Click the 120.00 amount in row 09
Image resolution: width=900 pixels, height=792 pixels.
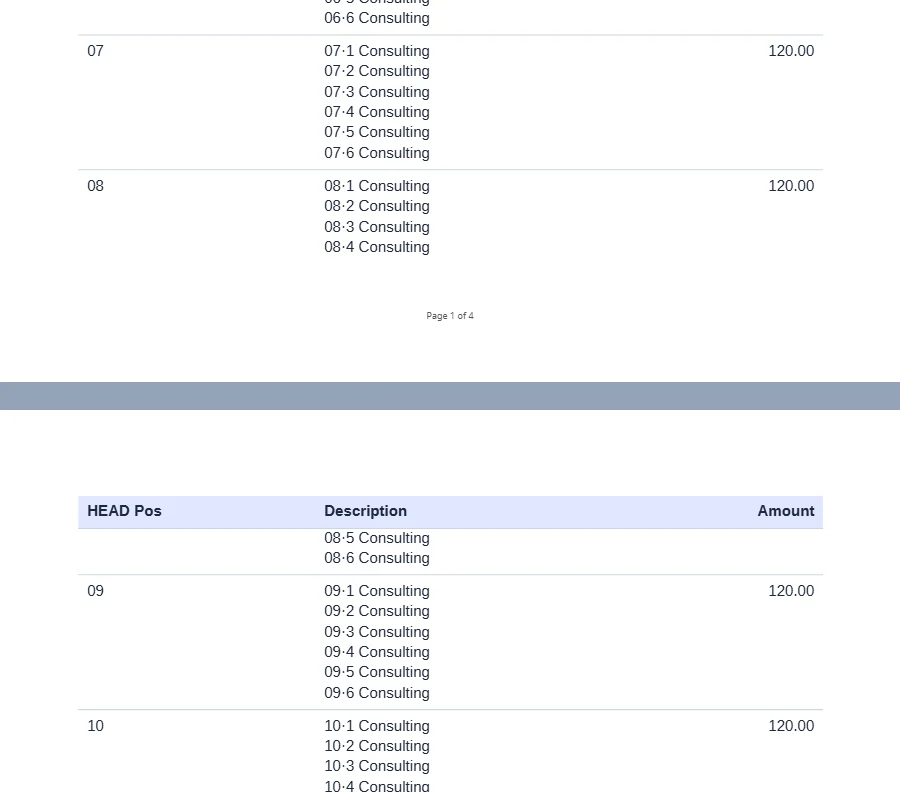click(x=792, y=591)
